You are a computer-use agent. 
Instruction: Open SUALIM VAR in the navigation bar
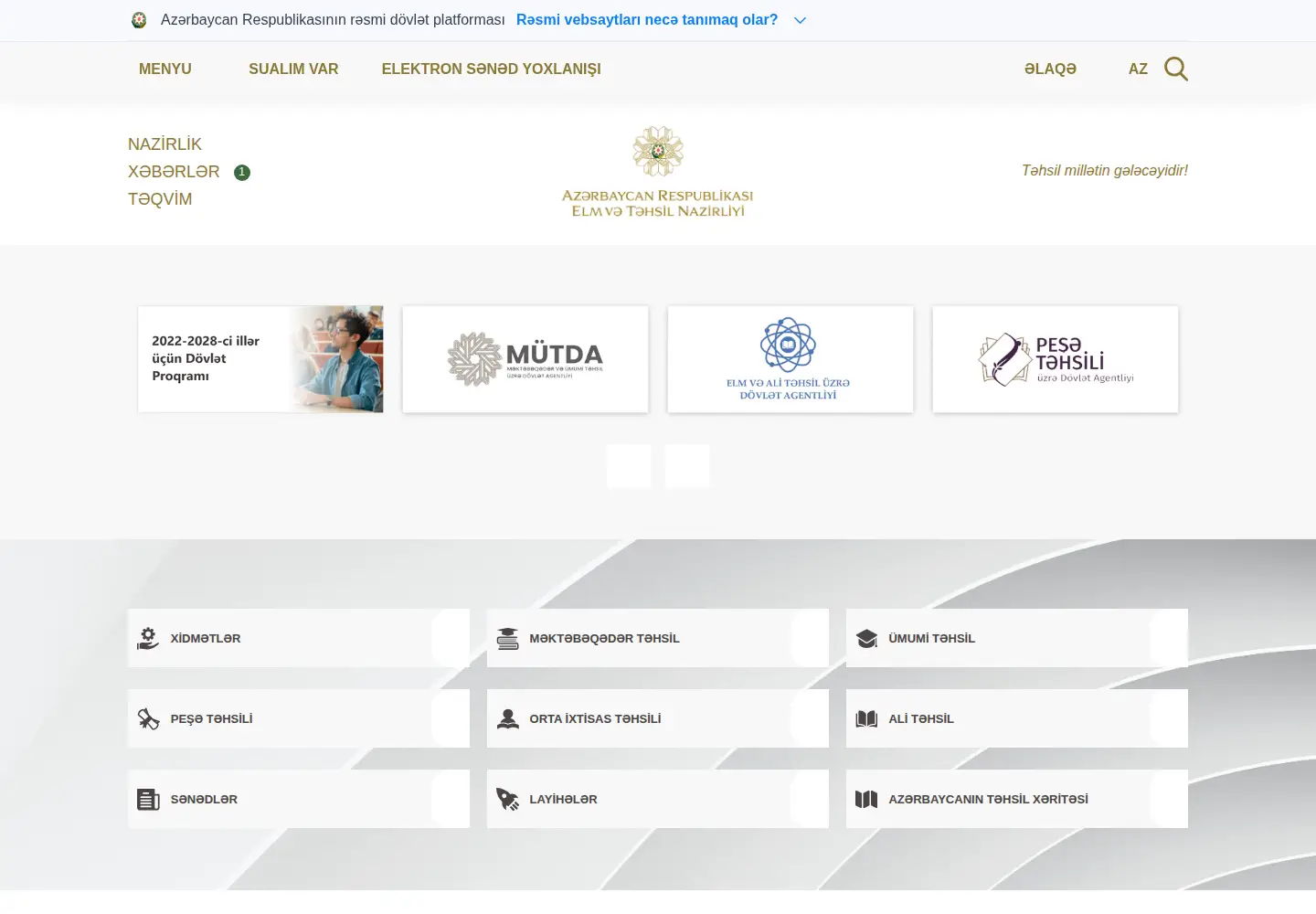coord(293,69)
